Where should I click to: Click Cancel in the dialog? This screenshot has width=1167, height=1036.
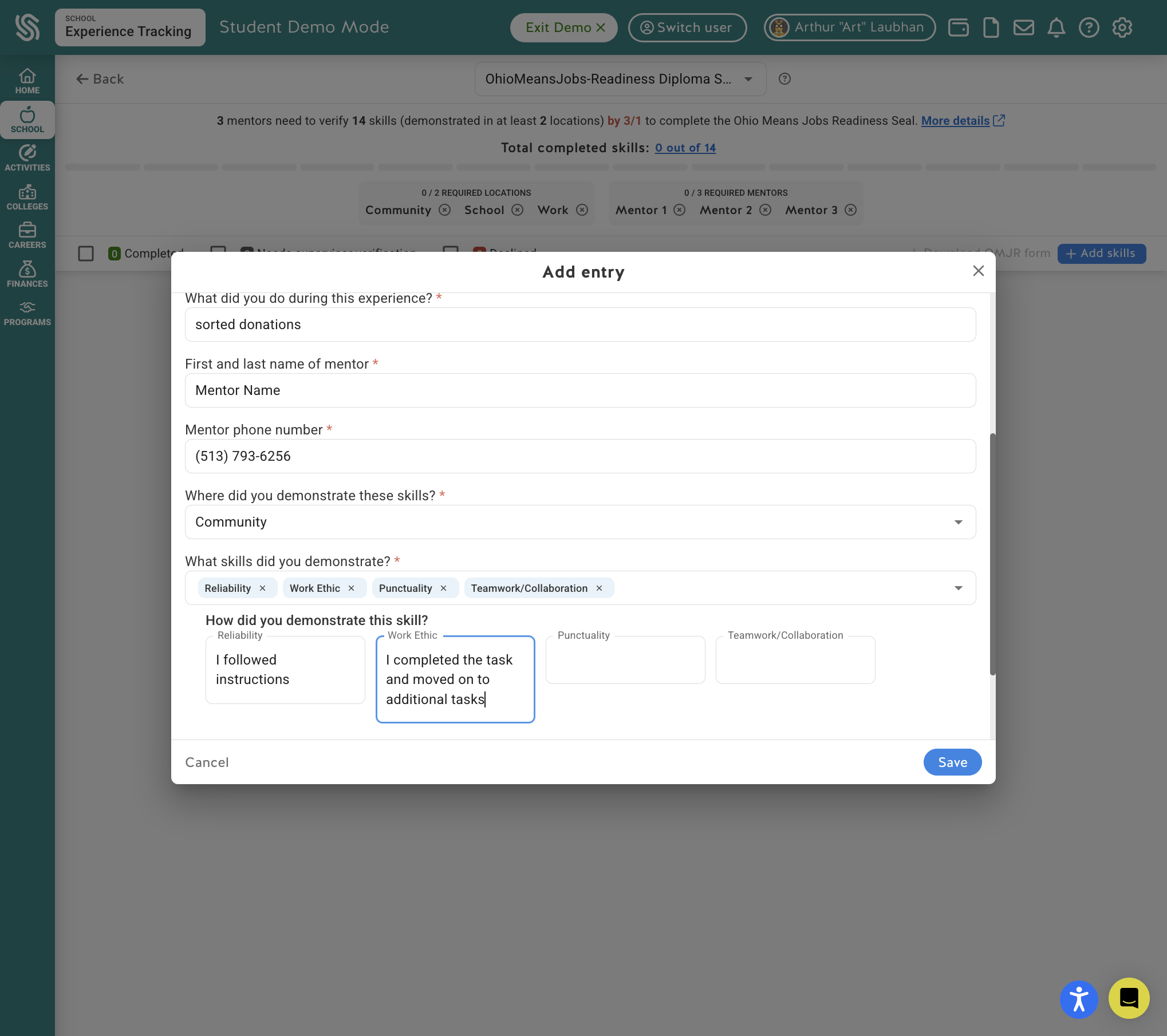click(207, 762)
